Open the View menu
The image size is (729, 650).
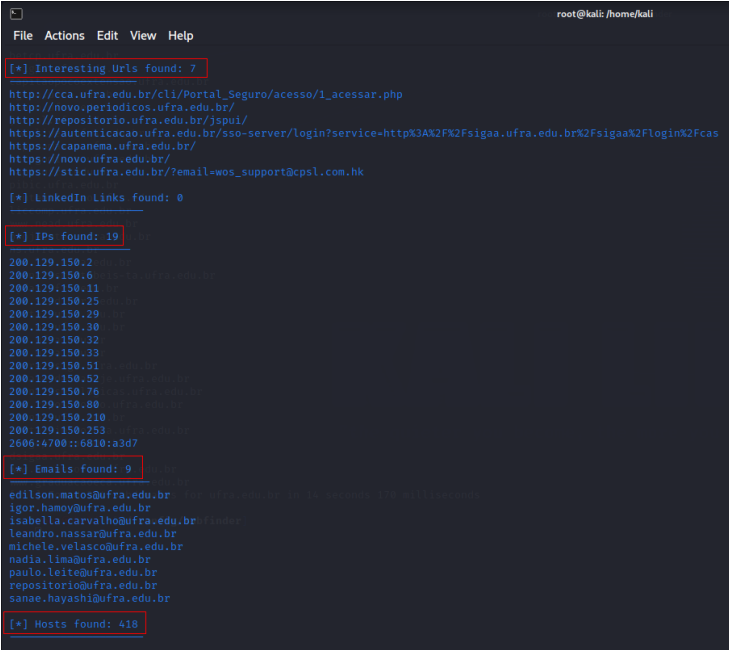pos(143,36)
